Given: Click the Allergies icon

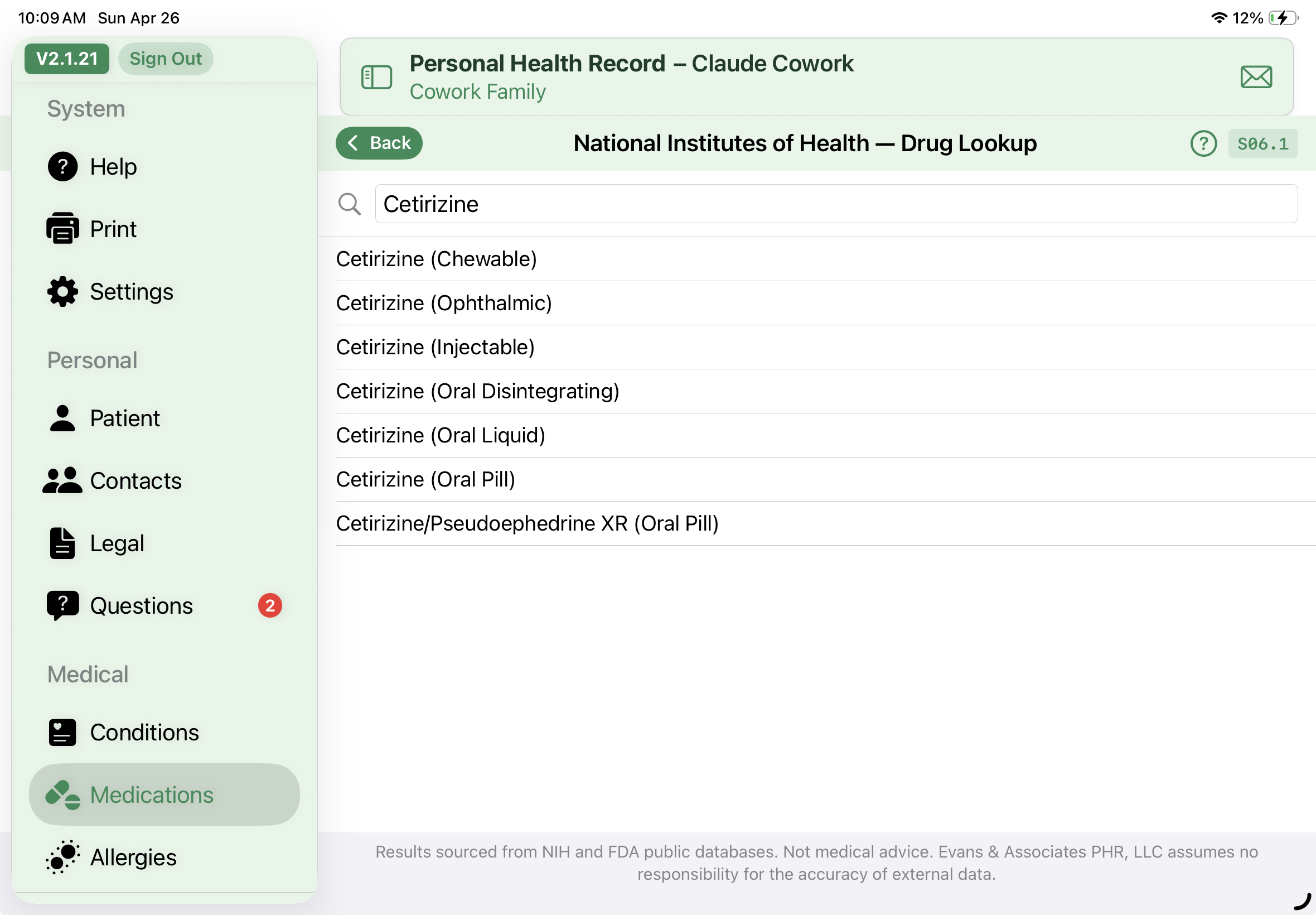Looking at the screenshot, I should click(x=62, y=857).
